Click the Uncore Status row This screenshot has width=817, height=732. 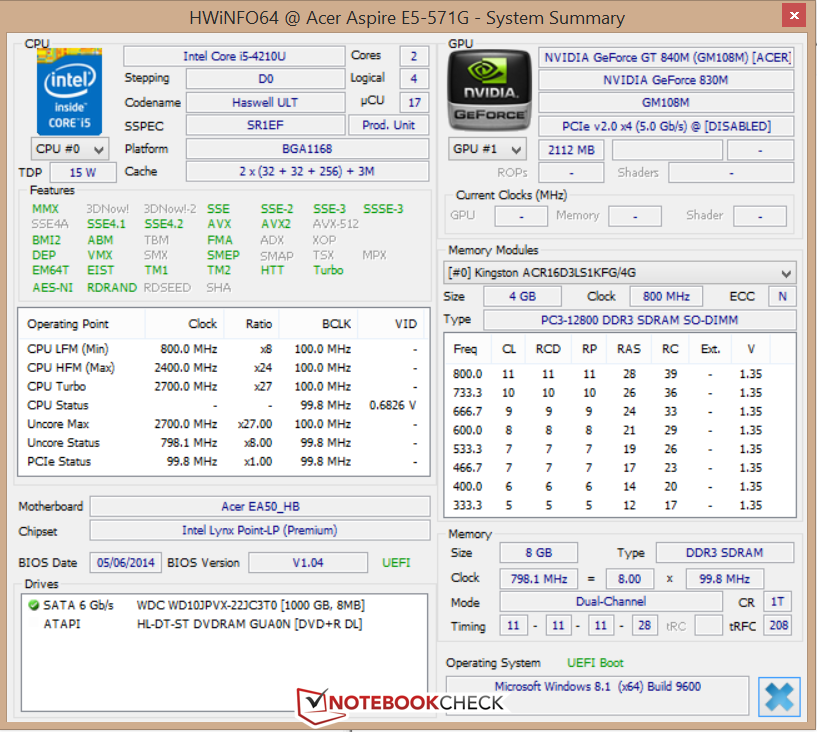[223, 443]
